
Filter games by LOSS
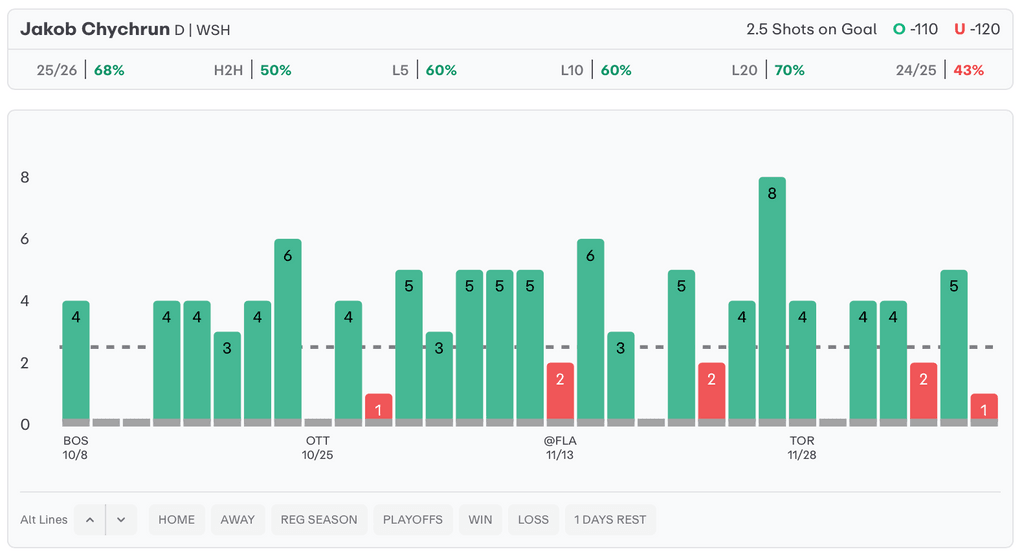(533, 520)
